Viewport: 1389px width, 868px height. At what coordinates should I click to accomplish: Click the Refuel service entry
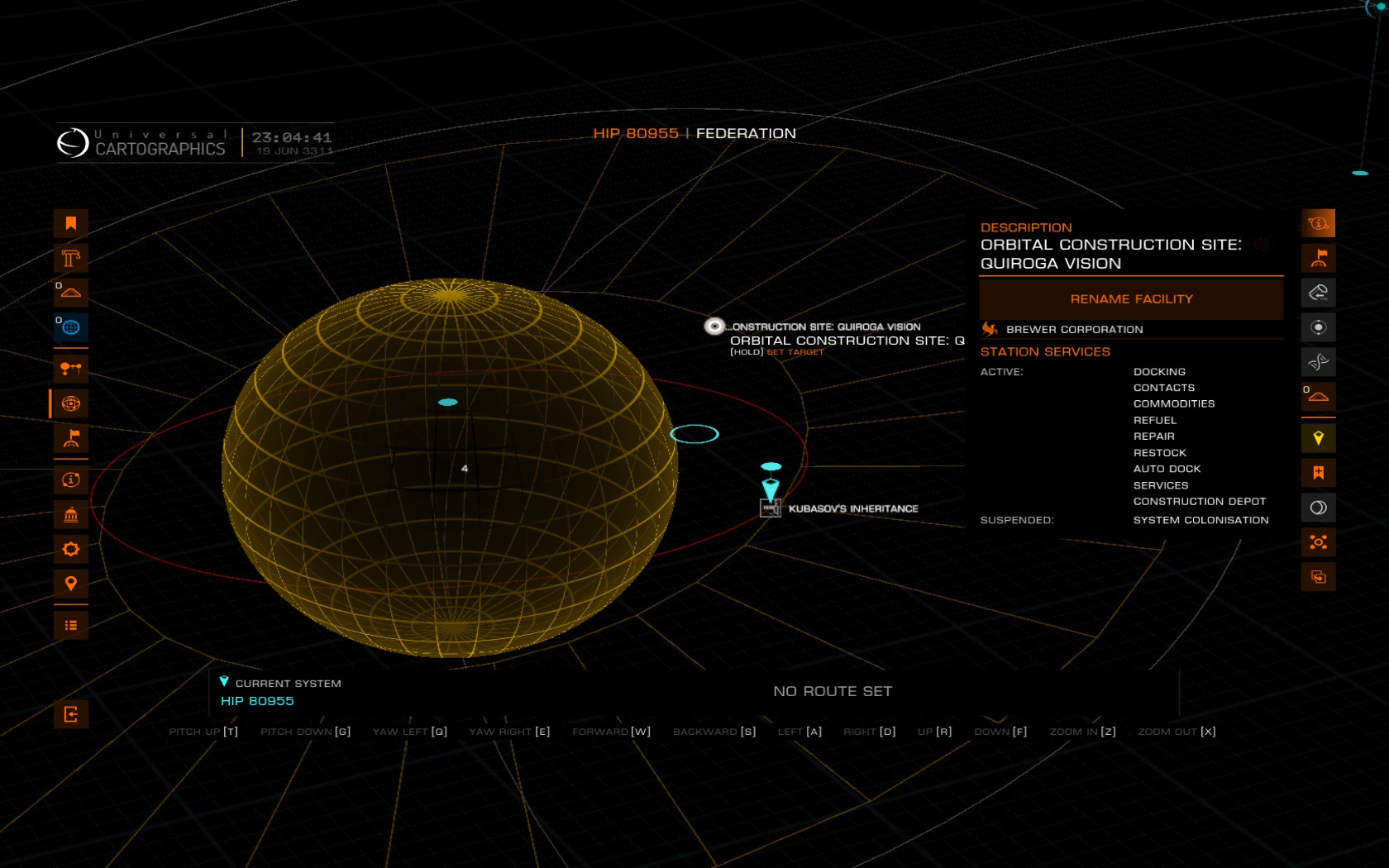[1155, 421]
